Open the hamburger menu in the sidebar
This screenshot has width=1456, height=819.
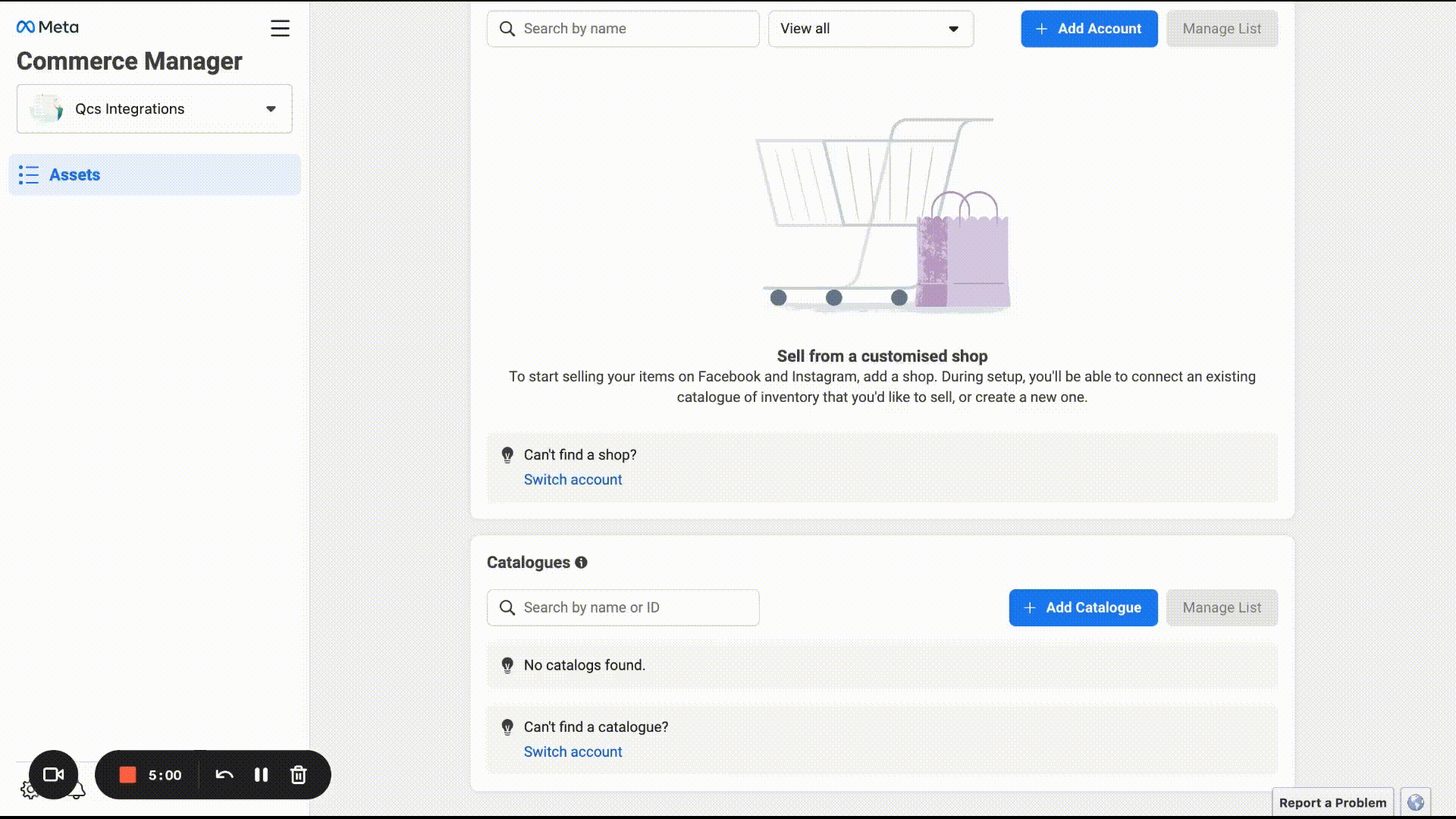(280, 29)
